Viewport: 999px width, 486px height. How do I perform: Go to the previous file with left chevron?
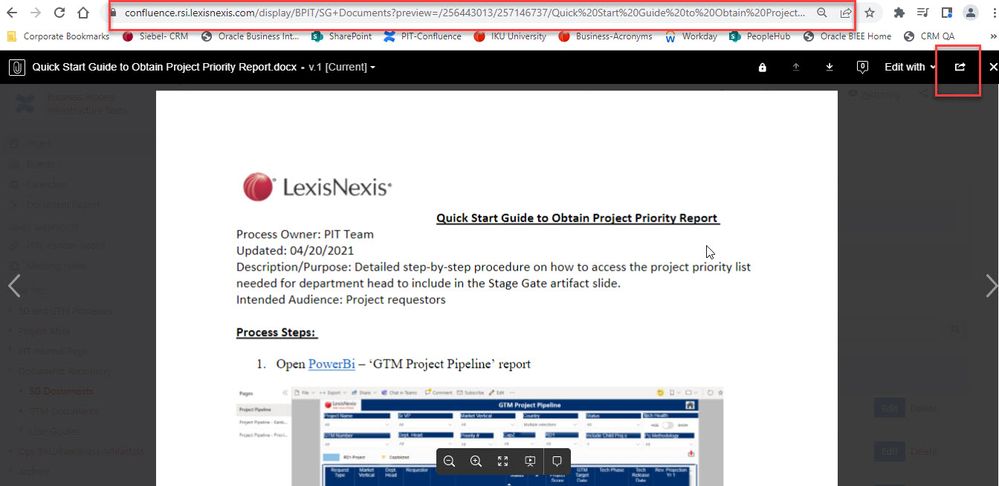click(14, 286)
